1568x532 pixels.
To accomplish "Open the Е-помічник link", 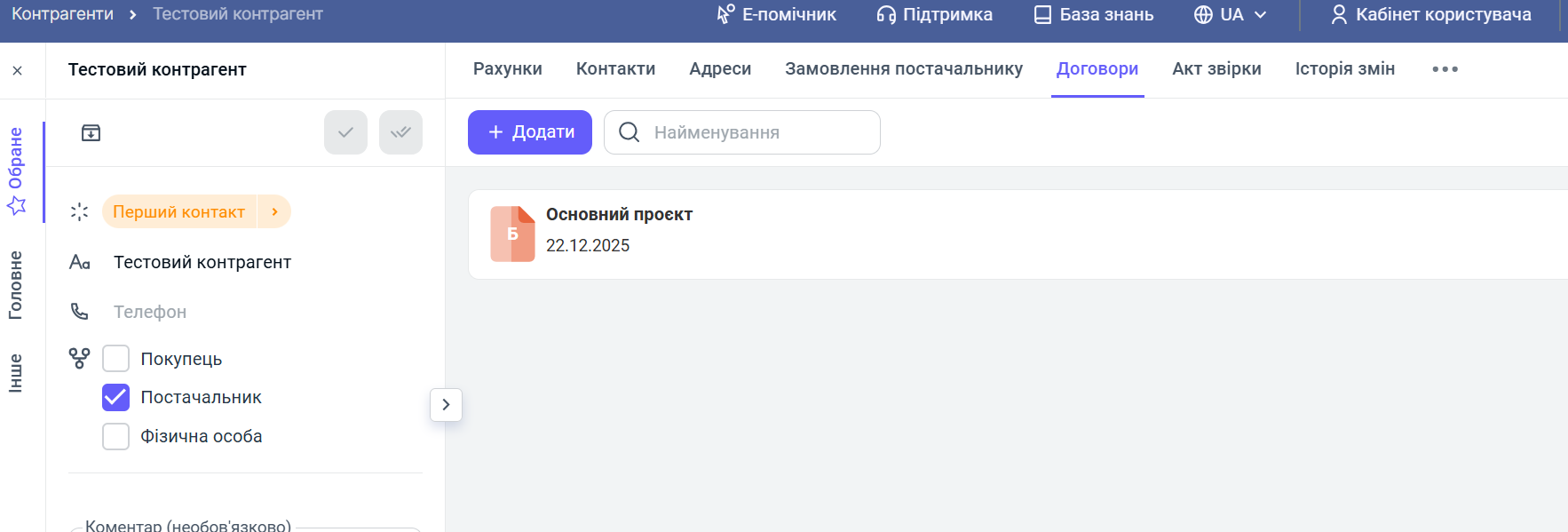I will pos(777,14).
